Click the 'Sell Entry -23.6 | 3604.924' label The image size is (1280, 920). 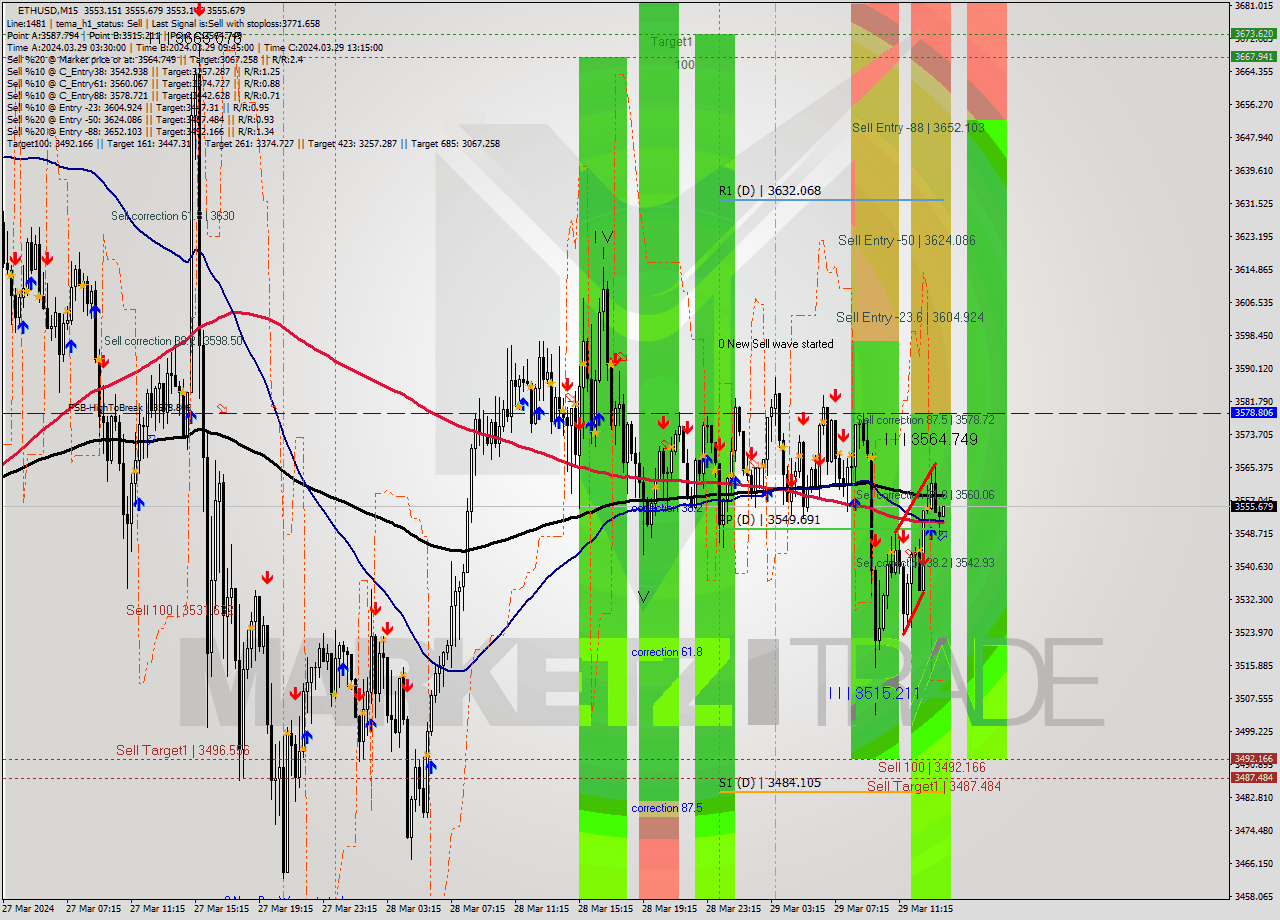(910, 317)
